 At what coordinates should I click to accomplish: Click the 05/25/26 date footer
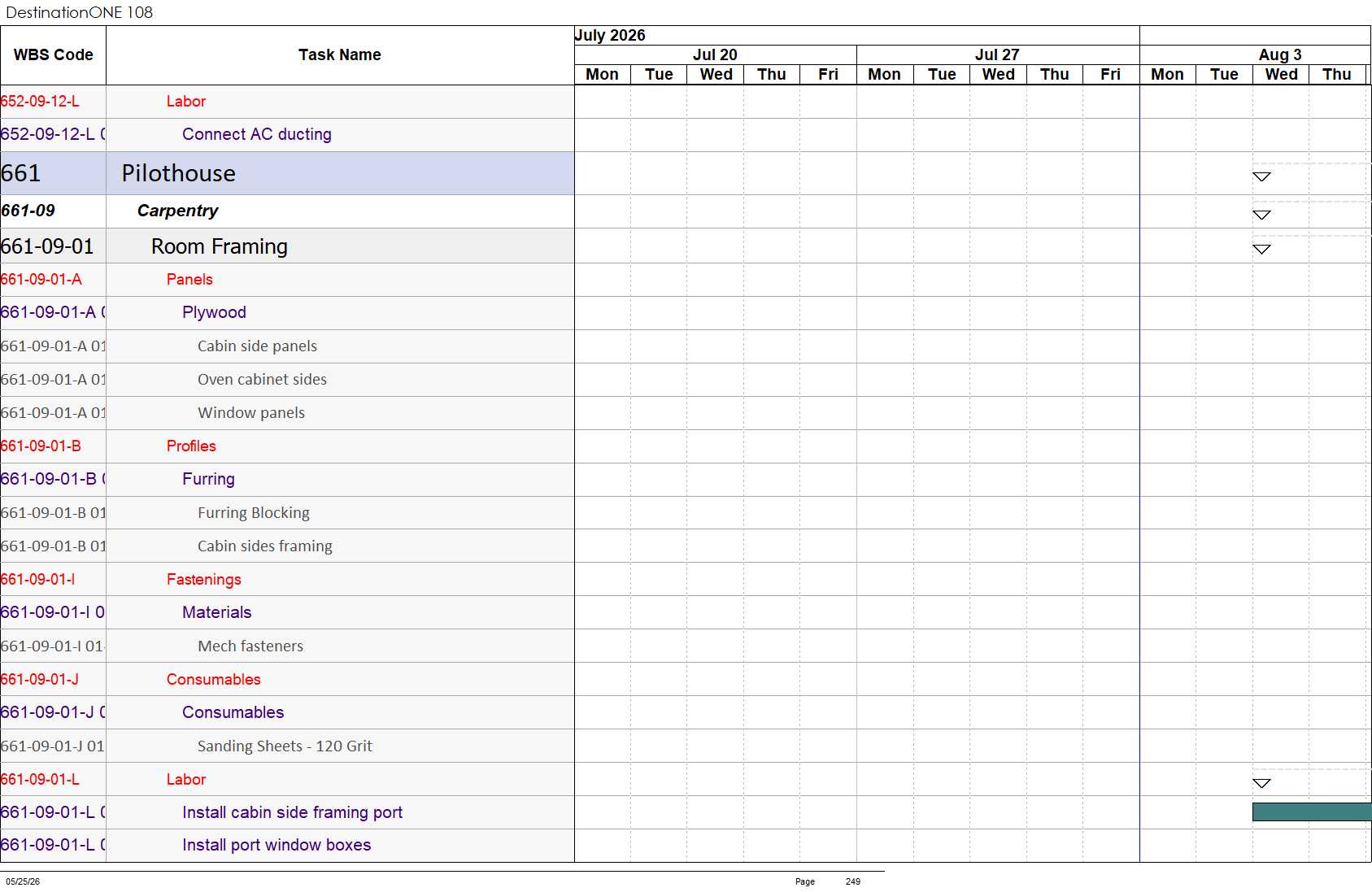[23, 881]
